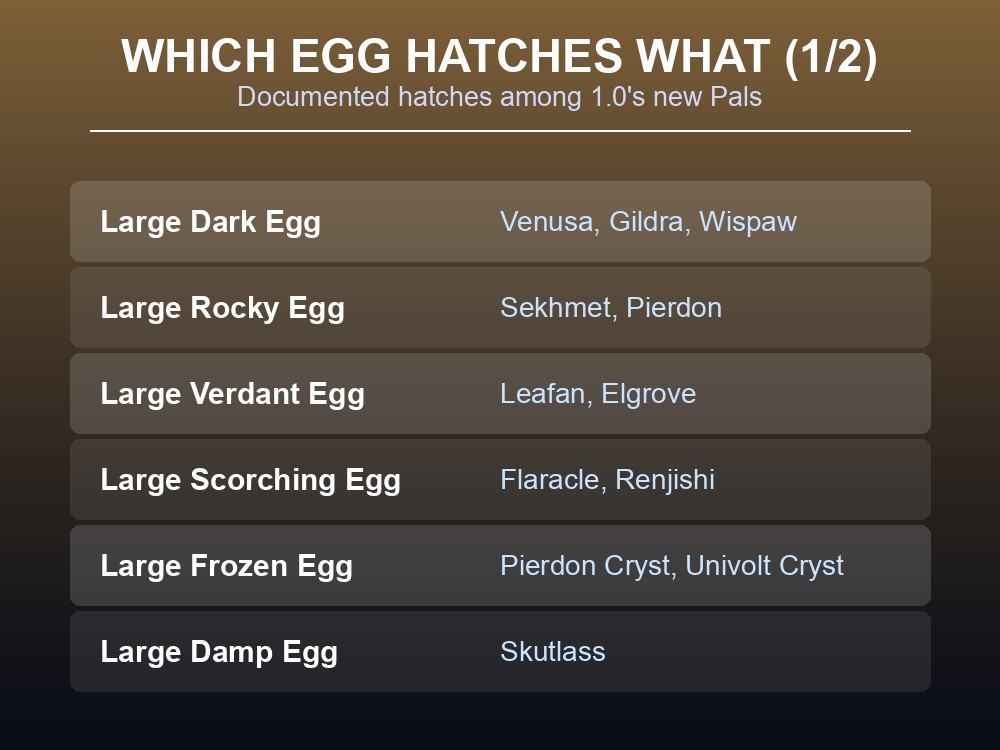The image size is (1000, 750).
Task: Click the Large Frozen Egg label
Action: [x=226, y=566]
